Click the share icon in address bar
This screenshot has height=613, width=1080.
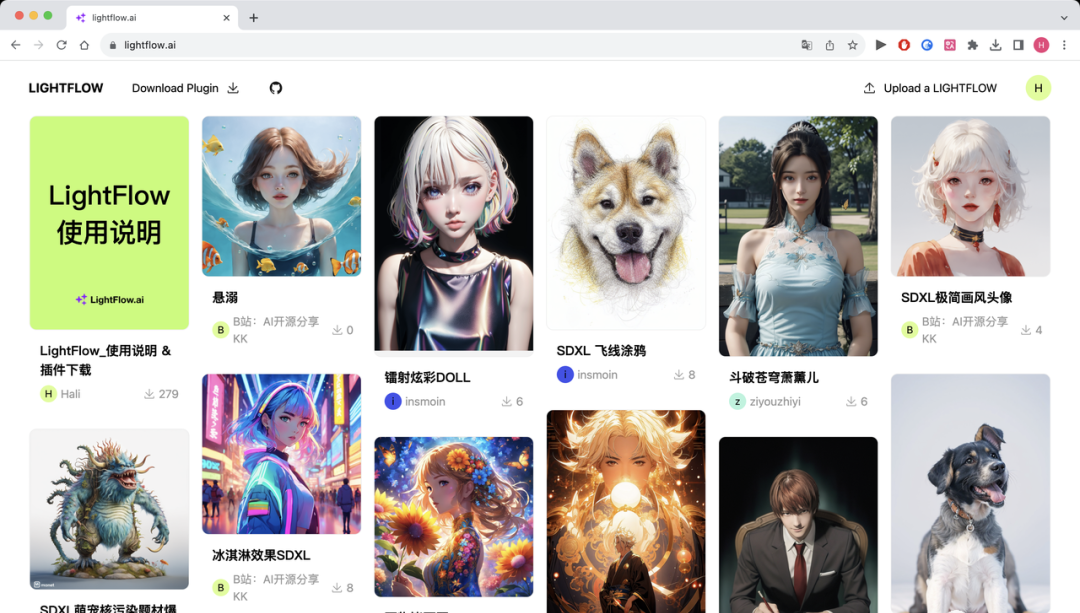coord(829,45)
